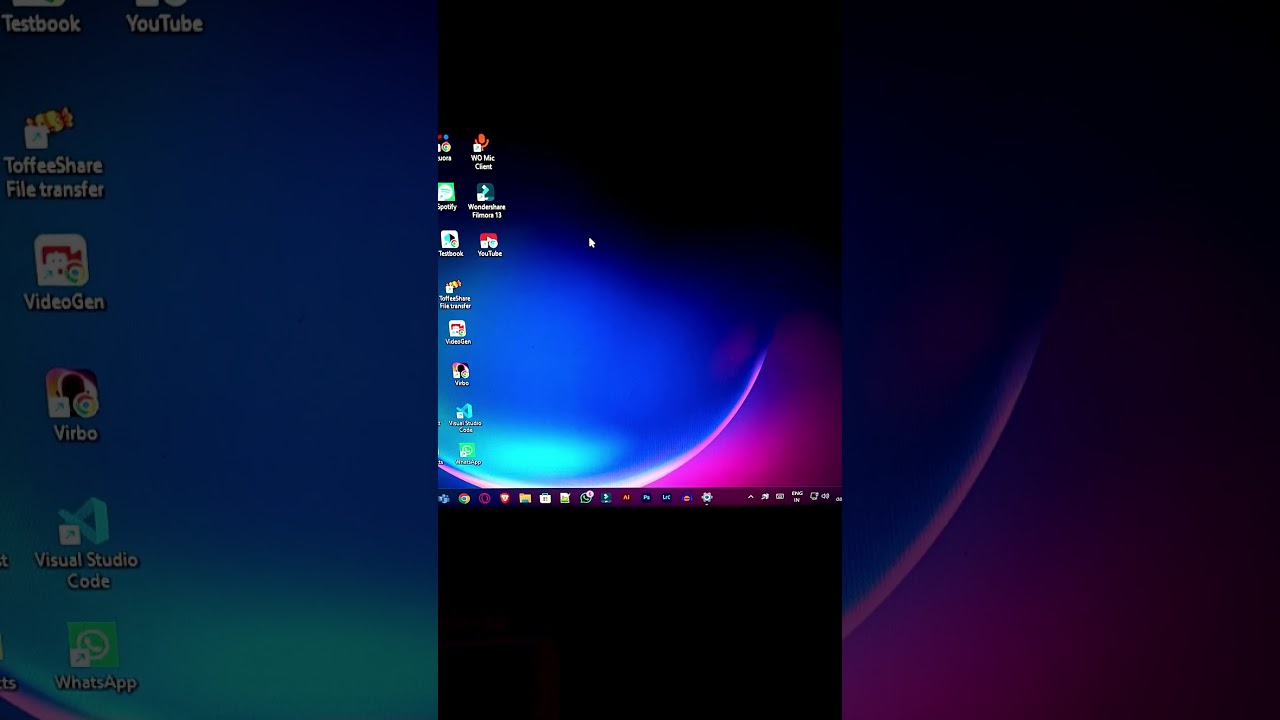
Task: Open the small Visual Studio Code icon on the center desktop
Action: tap(464, 418)
